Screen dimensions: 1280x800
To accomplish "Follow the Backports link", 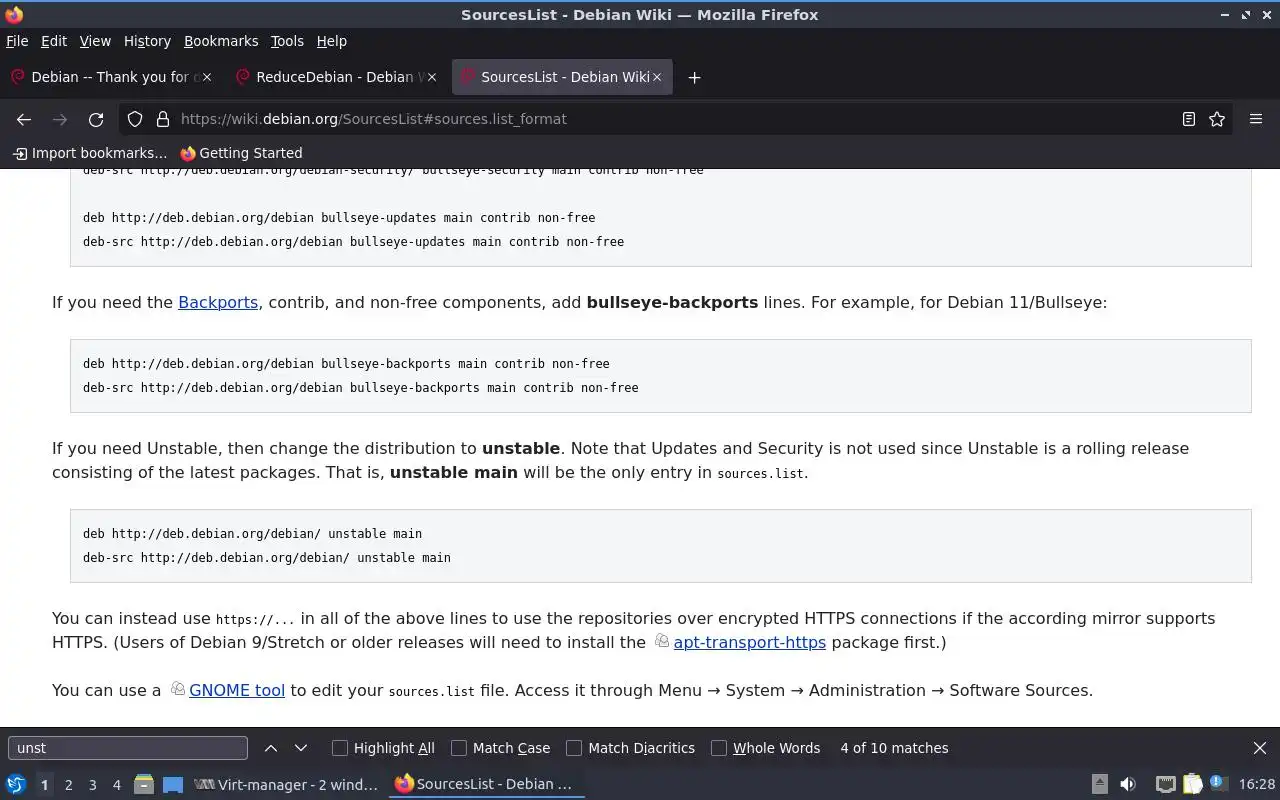I will [x=218, y=302].
